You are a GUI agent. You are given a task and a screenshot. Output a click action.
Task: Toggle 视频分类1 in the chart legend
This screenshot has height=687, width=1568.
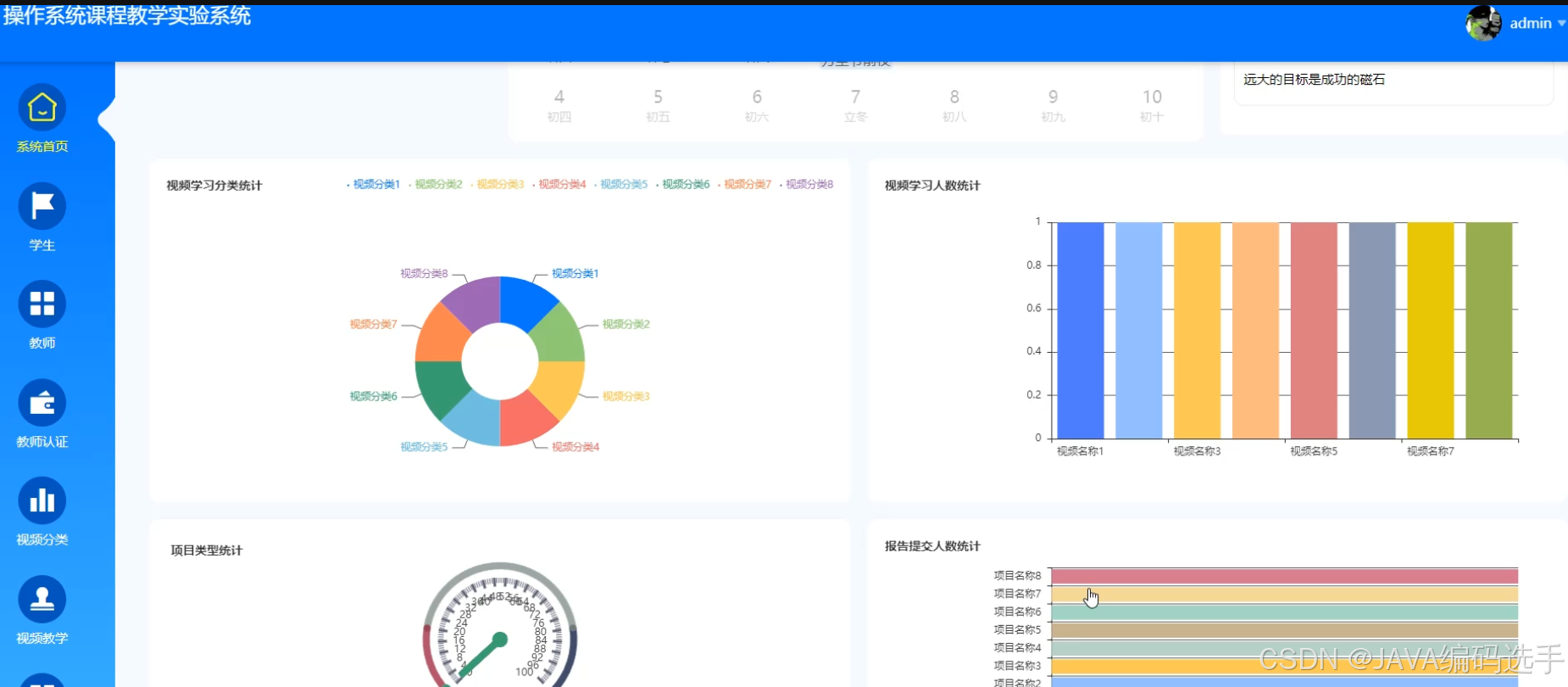tap(373, 184)
